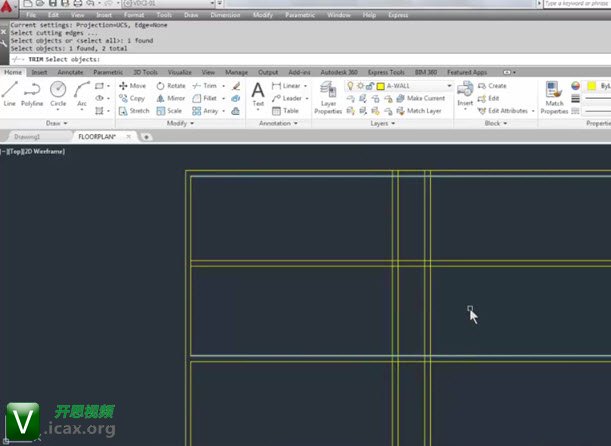Click the Leader annotation tool
The image size is (611, 446).
[287, 98]
